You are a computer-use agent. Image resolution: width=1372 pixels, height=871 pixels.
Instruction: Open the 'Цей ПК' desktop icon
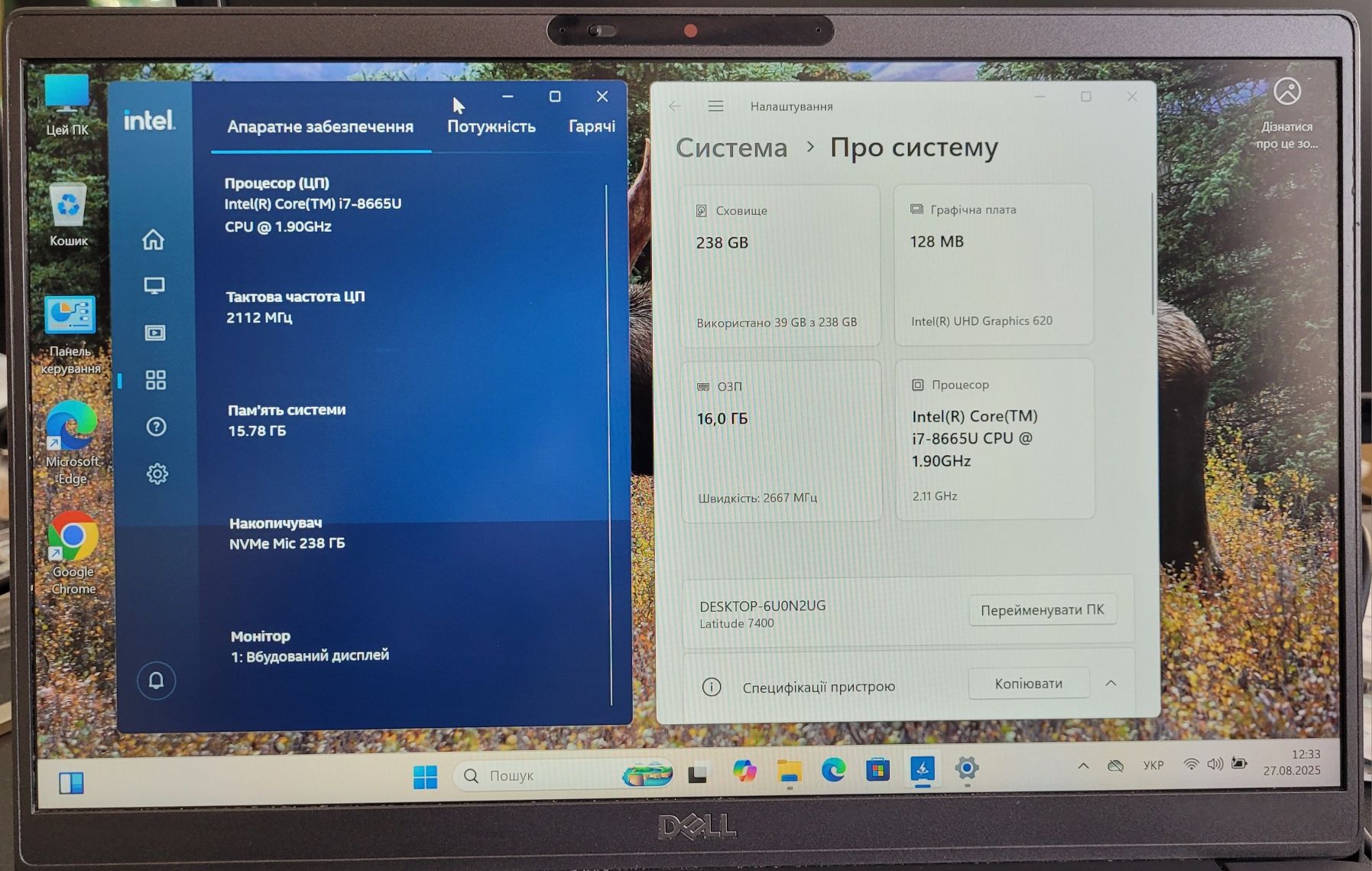pyautogui.click(x=67, y=106)
